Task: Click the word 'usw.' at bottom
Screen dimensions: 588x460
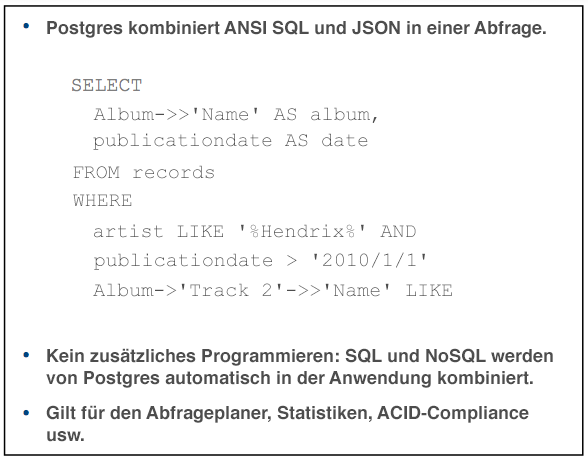Action: 65,436
